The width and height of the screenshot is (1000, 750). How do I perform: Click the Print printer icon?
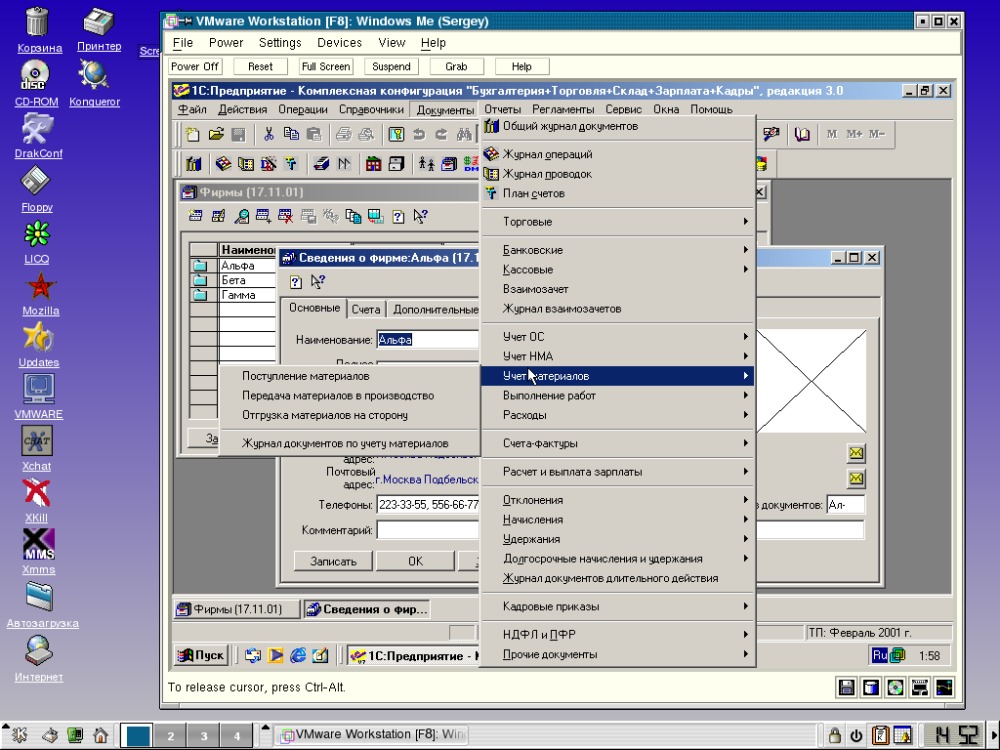click(344, 134)
